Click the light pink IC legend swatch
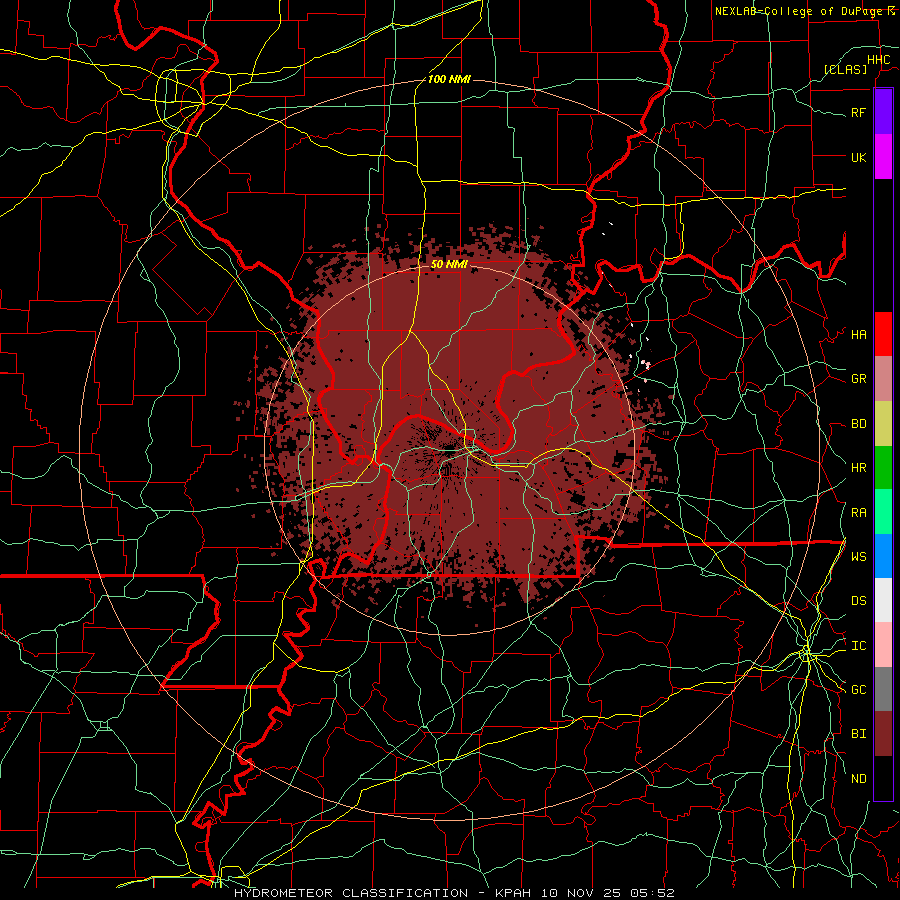The image size is (900, 900). pyautogui.click(x=883, y=645)
